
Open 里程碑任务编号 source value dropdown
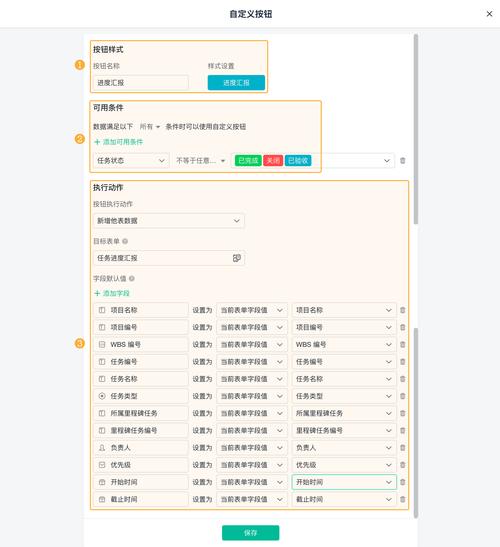(344, 430)
